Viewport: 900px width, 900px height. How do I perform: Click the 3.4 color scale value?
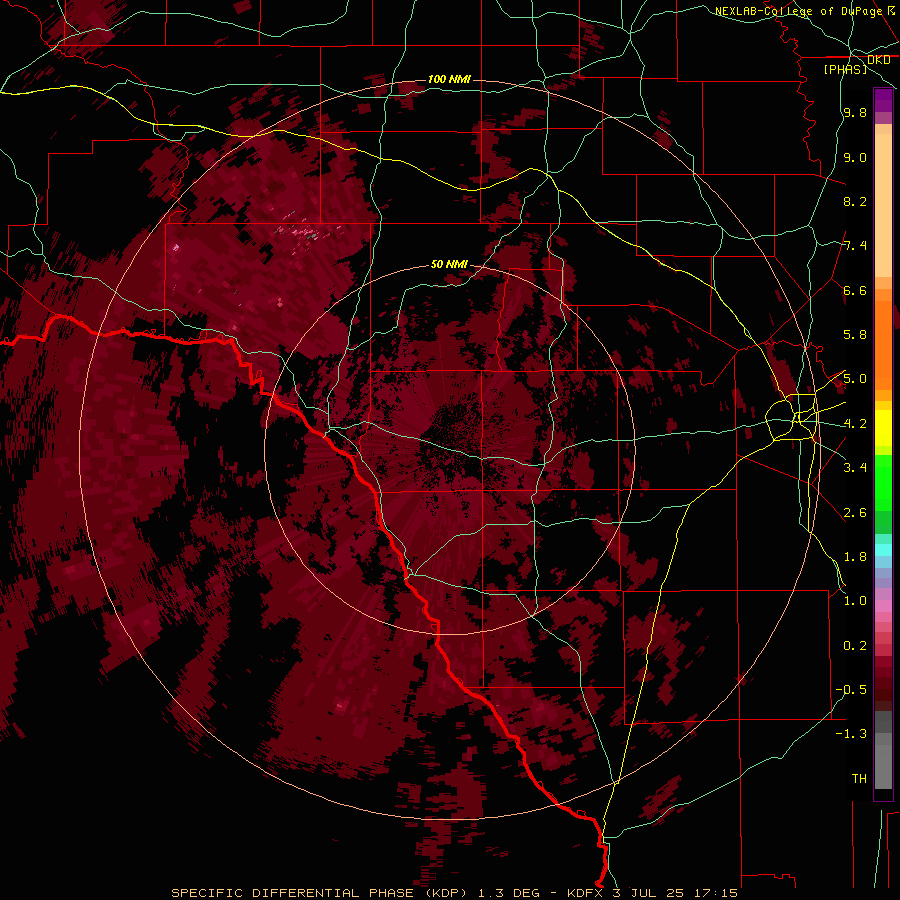[855, 468]
